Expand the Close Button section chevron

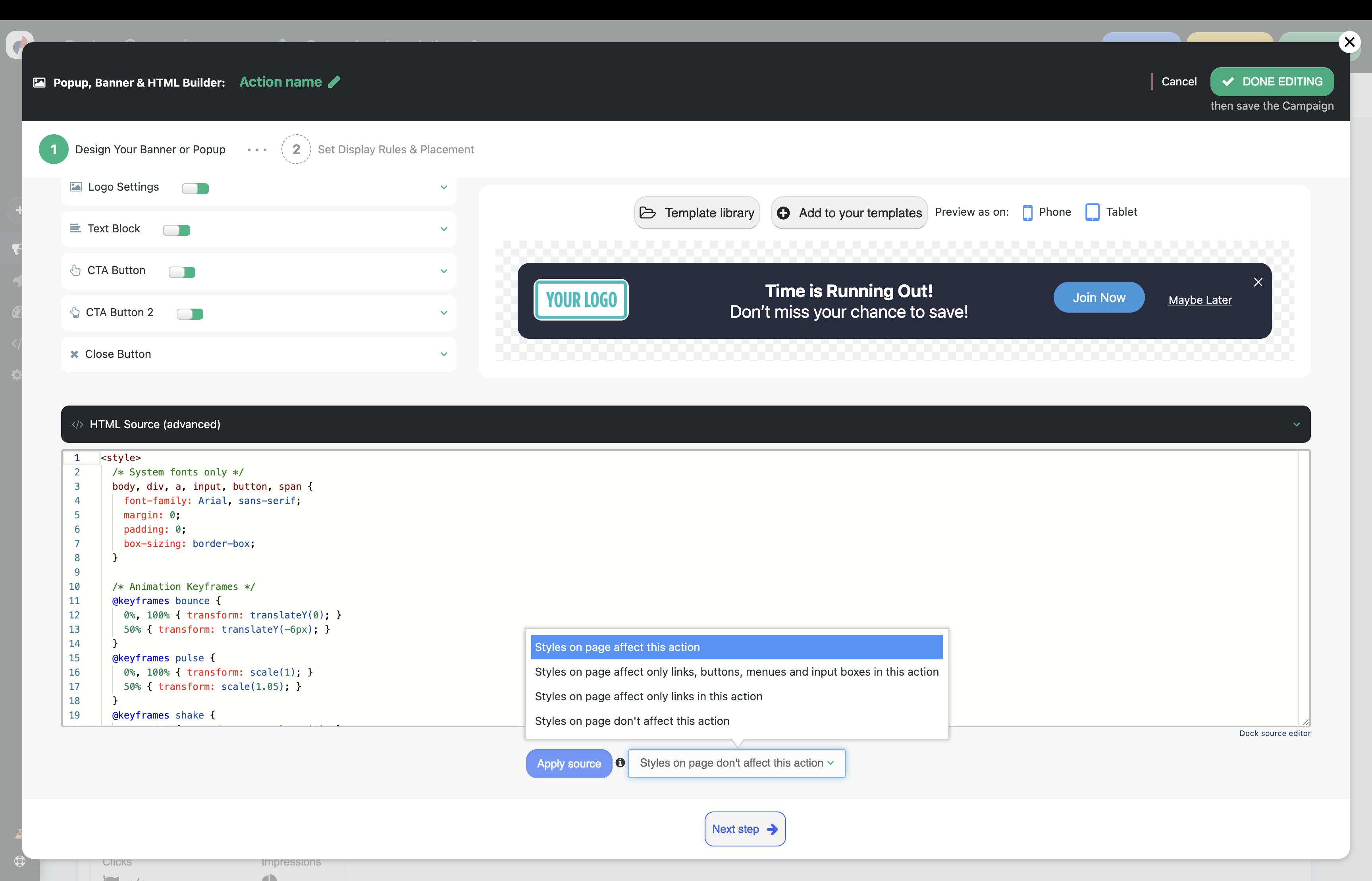pos(443,354)
